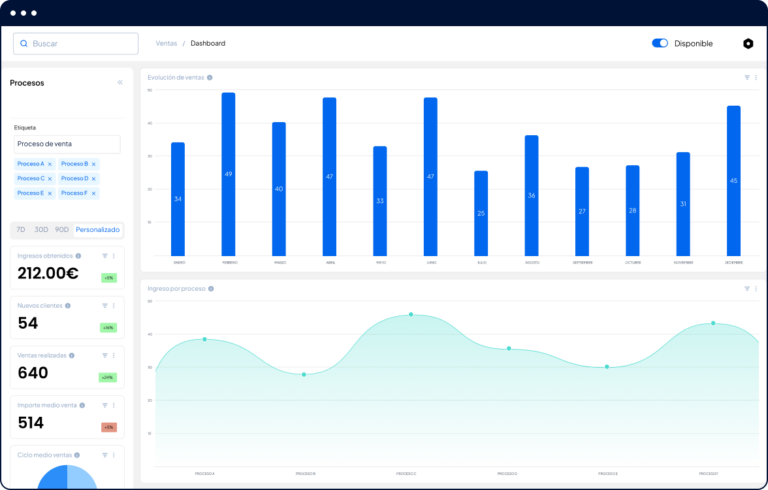Collapse the Procesos sidebar panel
The width and height of the screenshot is (768, 490).
[x=120, y=82]
